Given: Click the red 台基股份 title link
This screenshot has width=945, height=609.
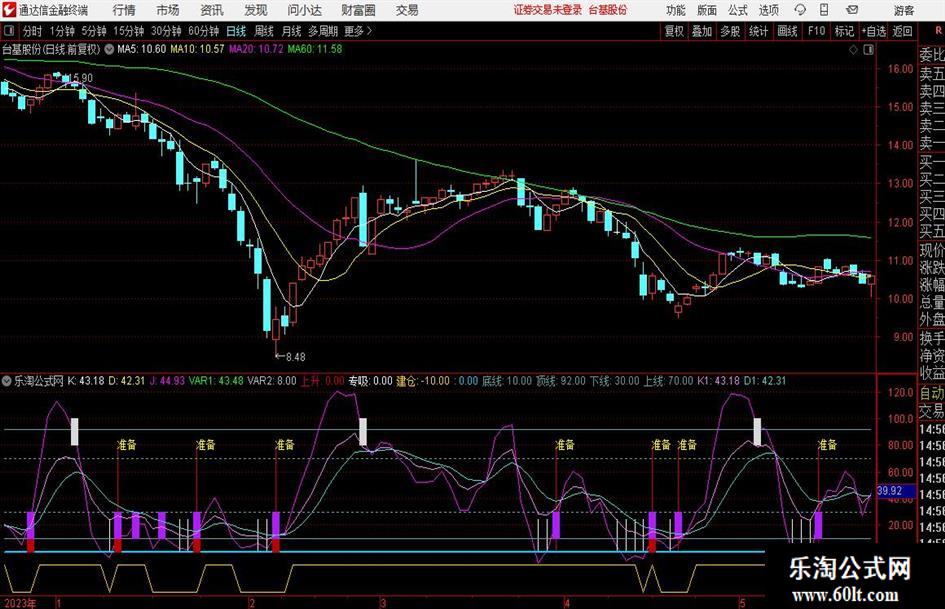Looking at the screenshot, I should click(x=608, y=10).
